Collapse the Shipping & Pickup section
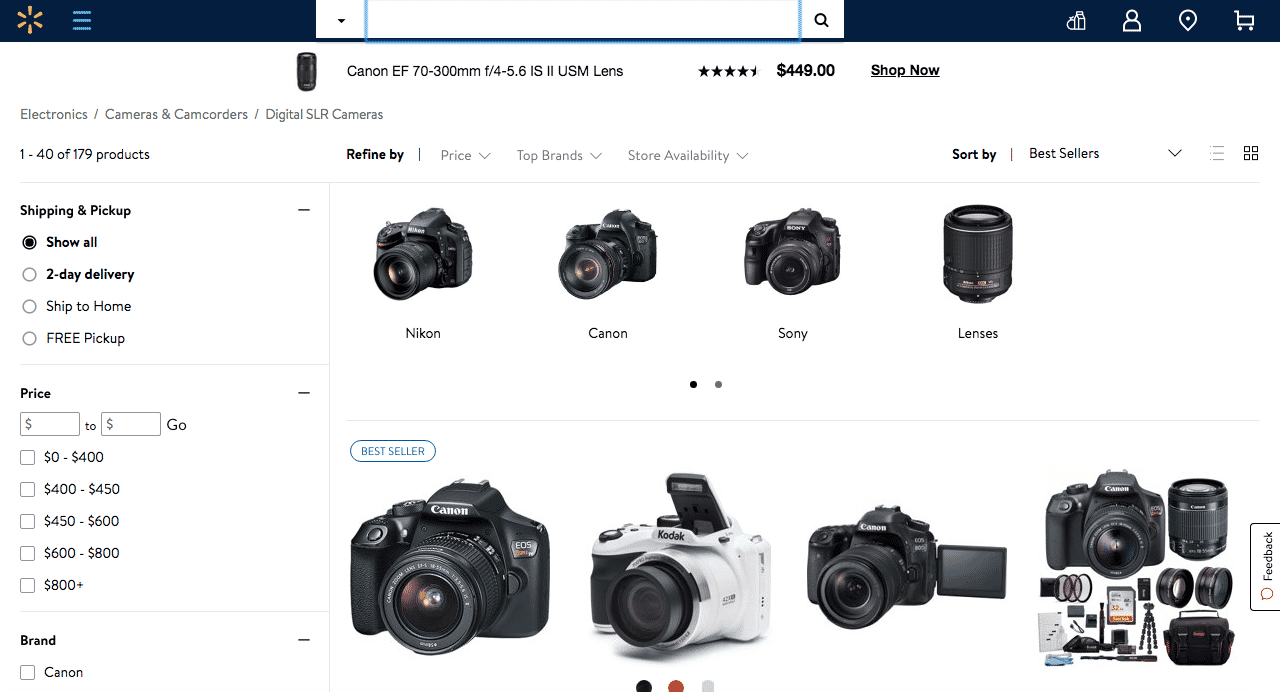1280x692 pixels. [x=304, y=210]
